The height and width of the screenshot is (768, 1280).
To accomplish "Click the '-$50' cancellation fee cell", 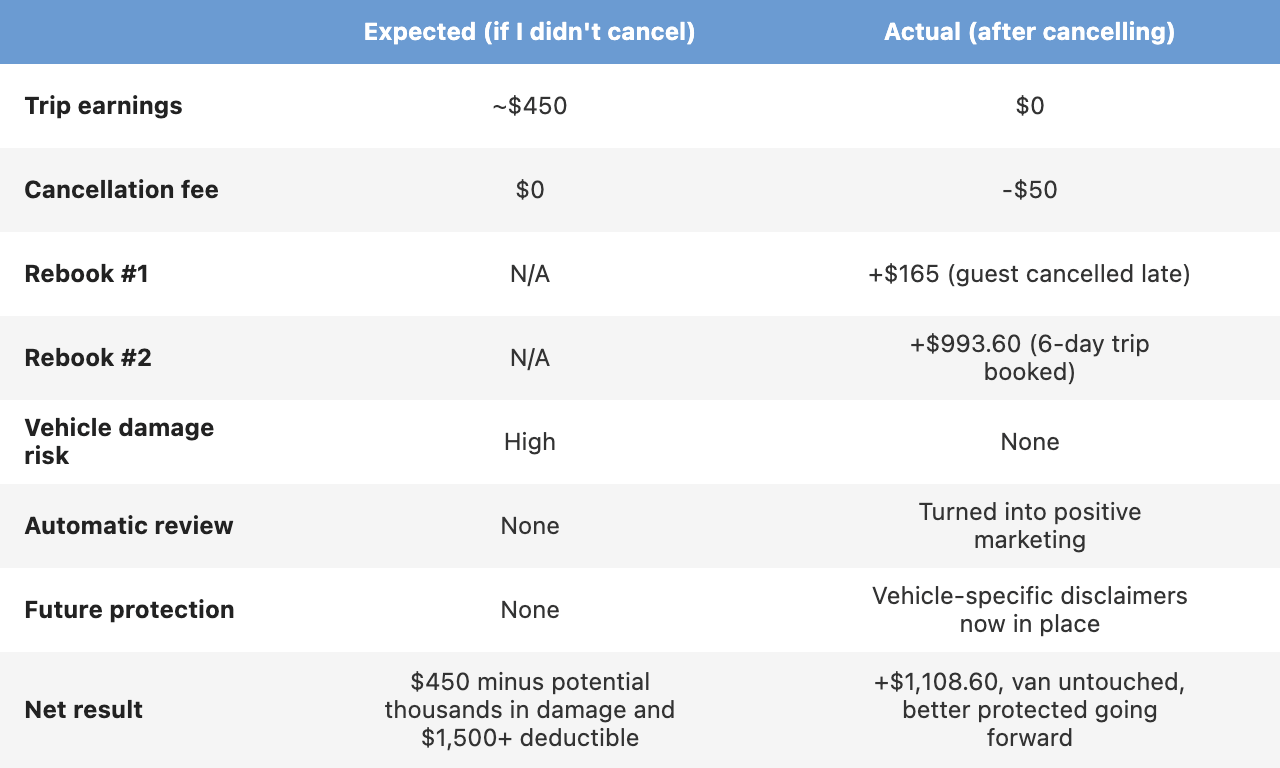I will [1029, 190].
